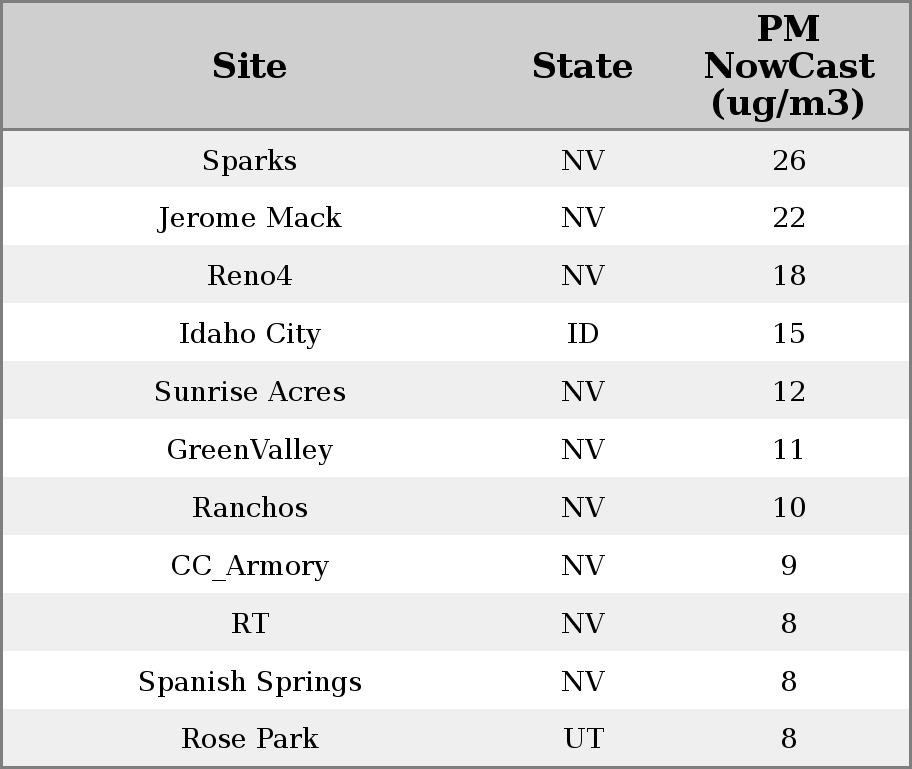Click the Idaho City site name

click(x=250, y=334)
